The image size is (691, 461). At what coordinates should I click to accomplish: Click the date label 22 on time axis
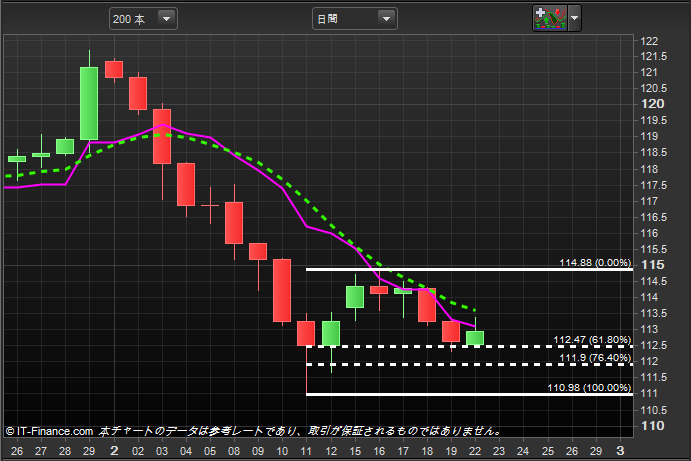pyautogui.click(x=475, y=451)
